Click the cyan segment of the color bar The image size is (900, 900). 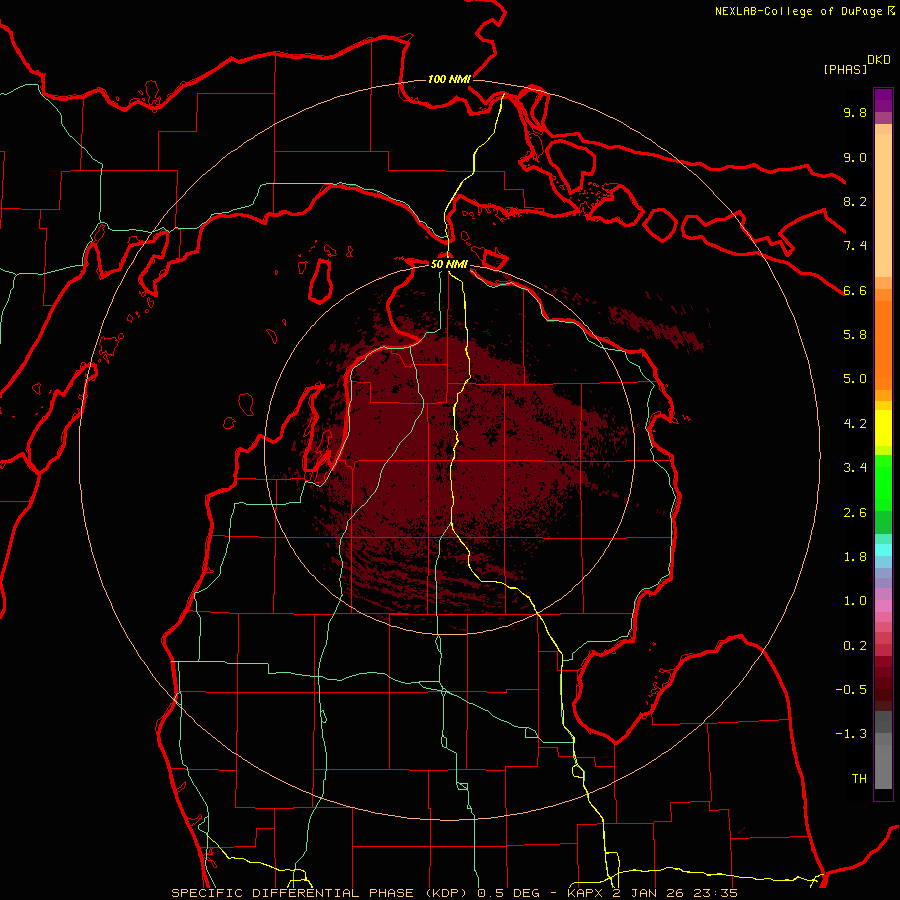tap(883, 549)
